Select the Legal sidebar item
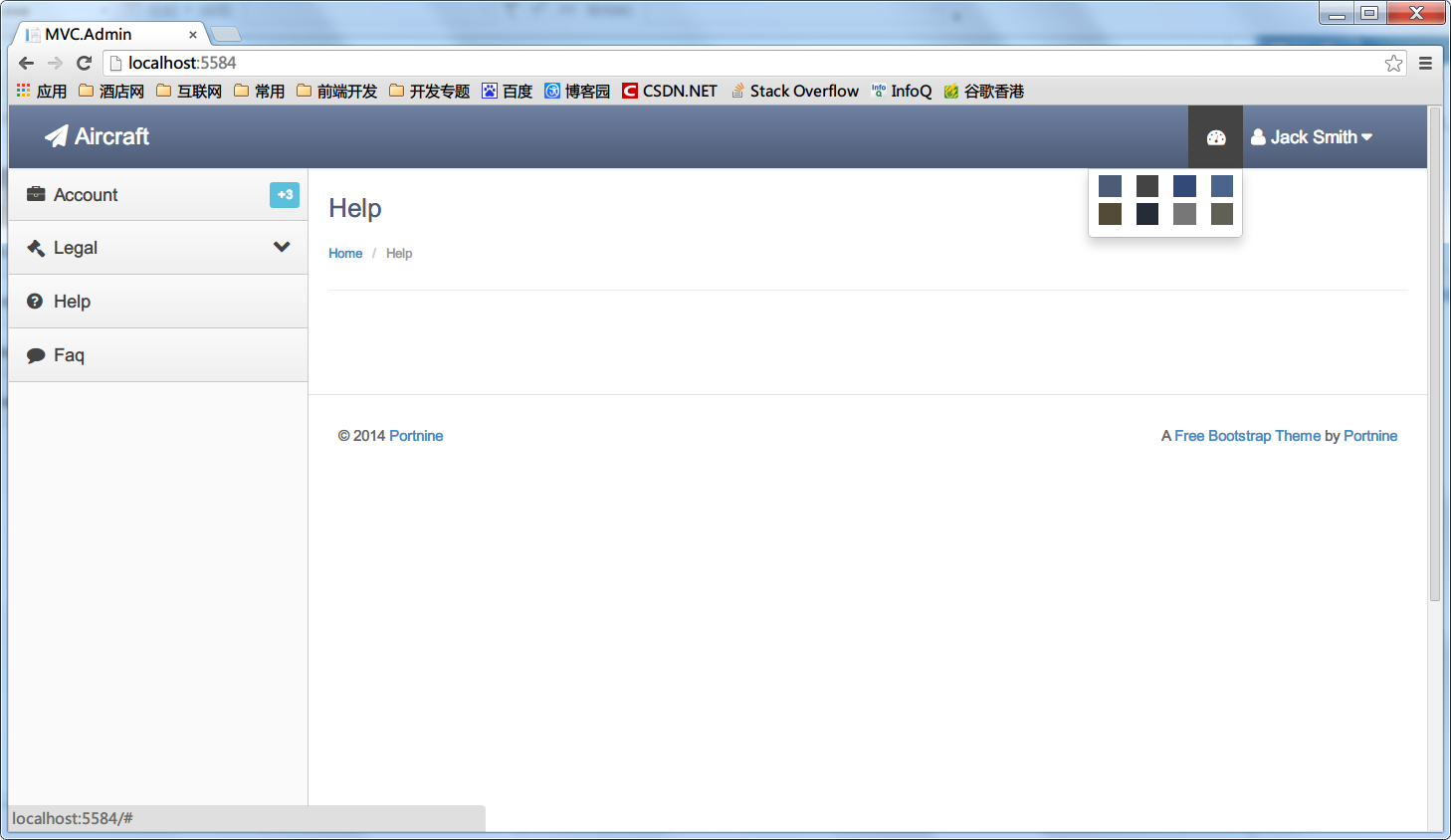This screenshot has height=840, width=1451. click(x=158, y=248)
